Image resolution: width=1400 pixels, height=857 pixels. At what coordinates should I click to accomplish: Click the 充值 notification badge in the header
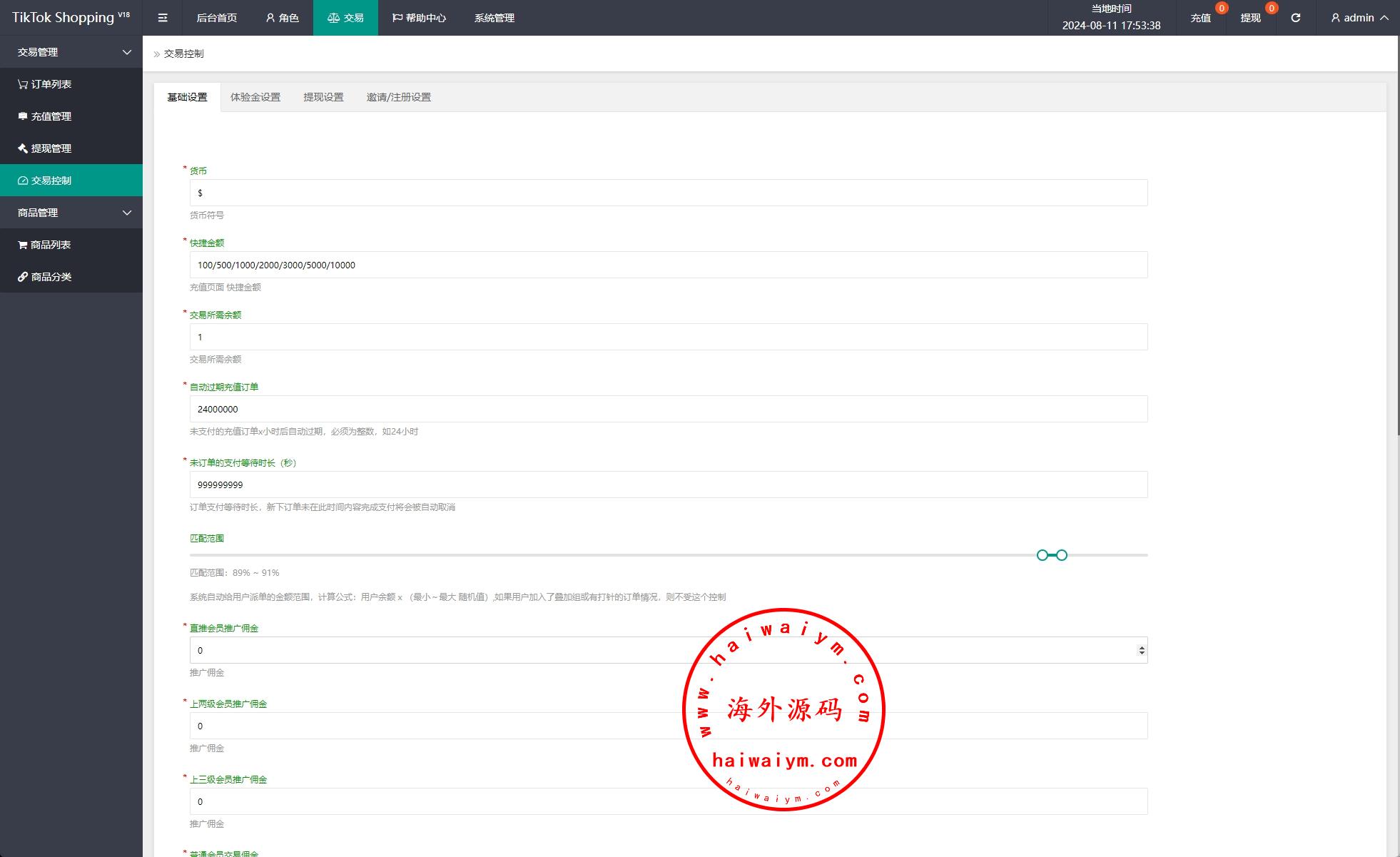1221,9
